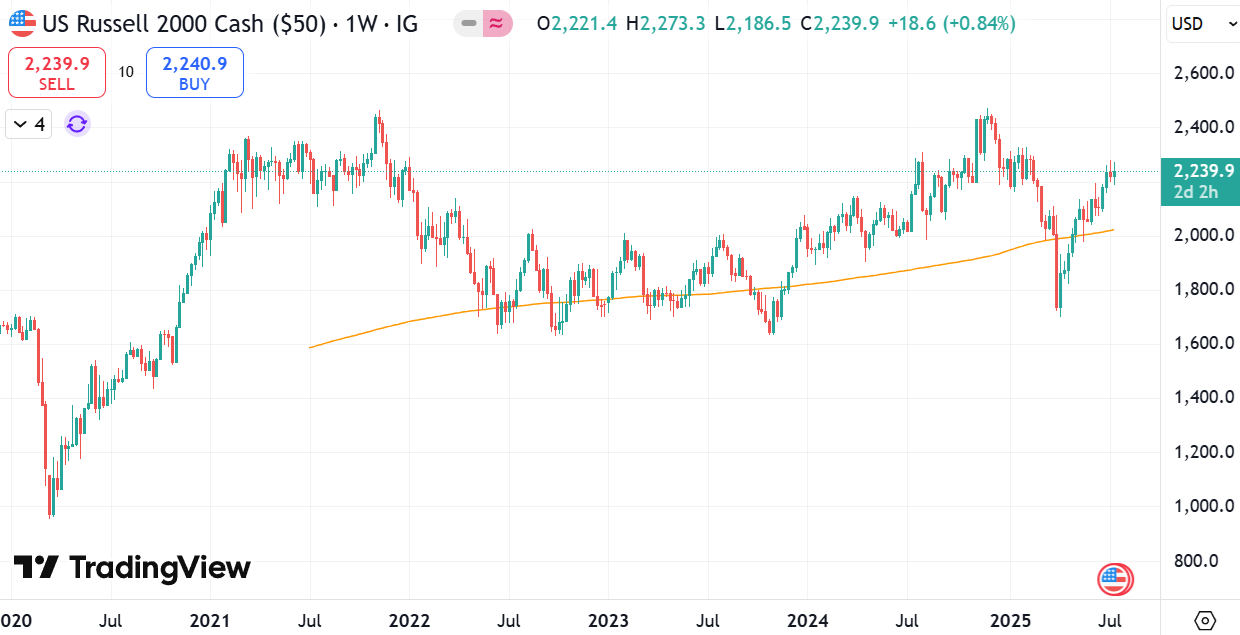Click the 2023 label on time axis
This screenshot has width=1240, height=635.
coord(609,621)
